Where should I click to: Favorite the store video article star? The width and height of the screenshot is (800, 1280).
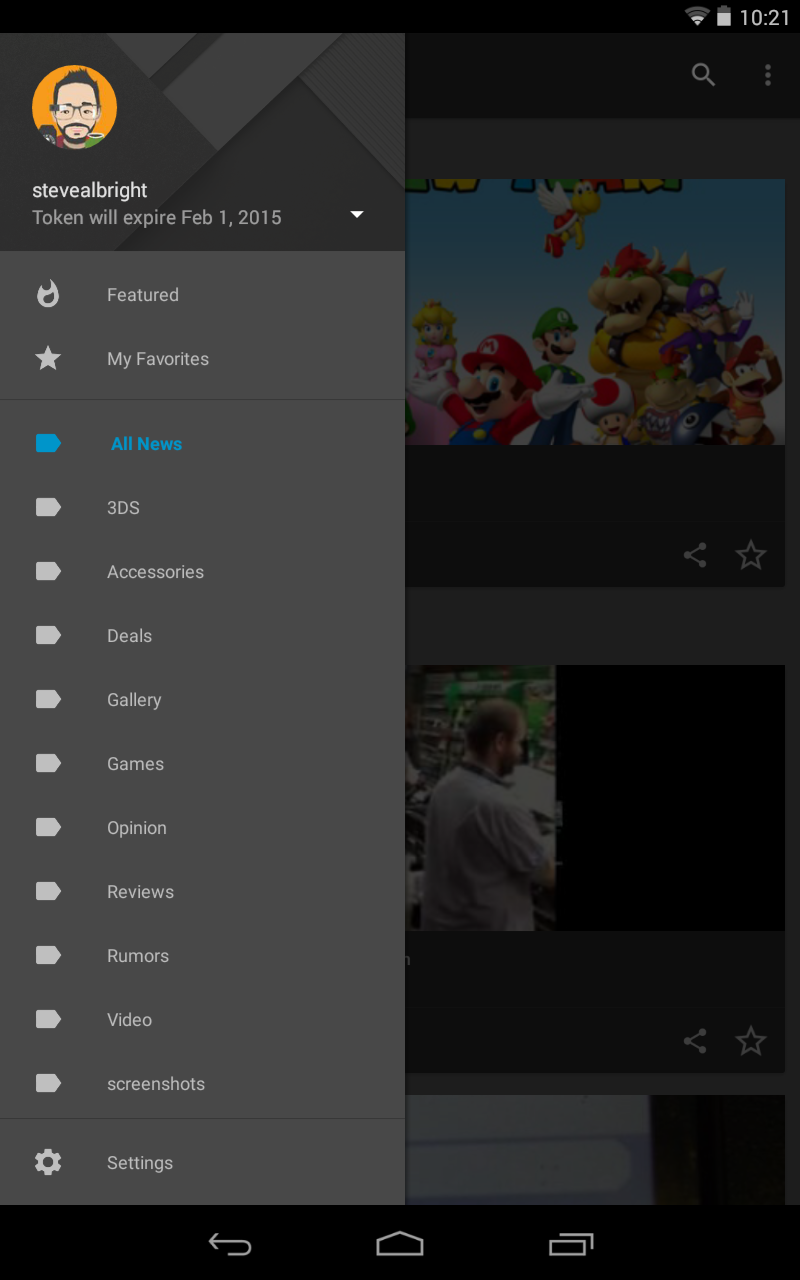click(751, 1041)
